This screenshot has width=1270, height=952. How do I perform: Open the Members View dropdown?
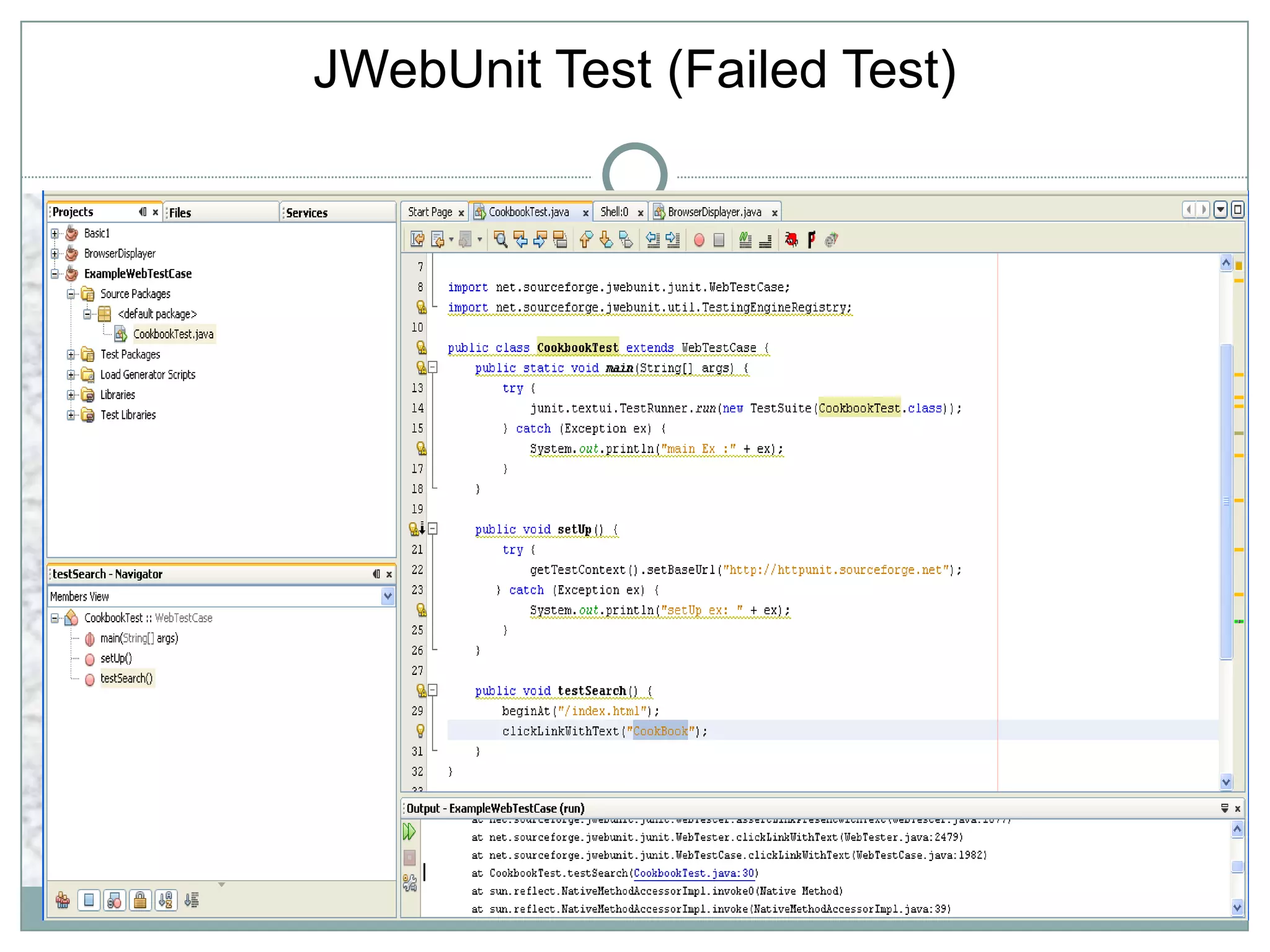(388, 596)
